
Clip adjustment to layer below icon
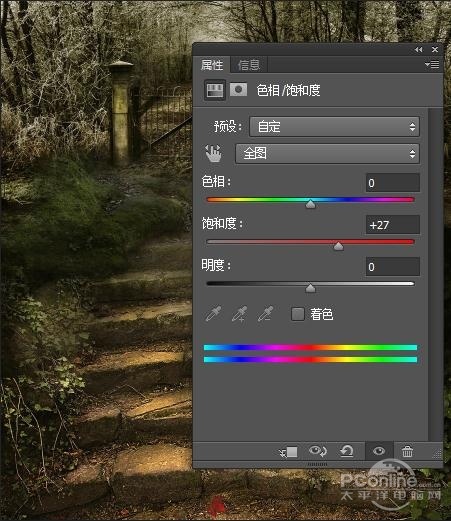coord(288,452)
